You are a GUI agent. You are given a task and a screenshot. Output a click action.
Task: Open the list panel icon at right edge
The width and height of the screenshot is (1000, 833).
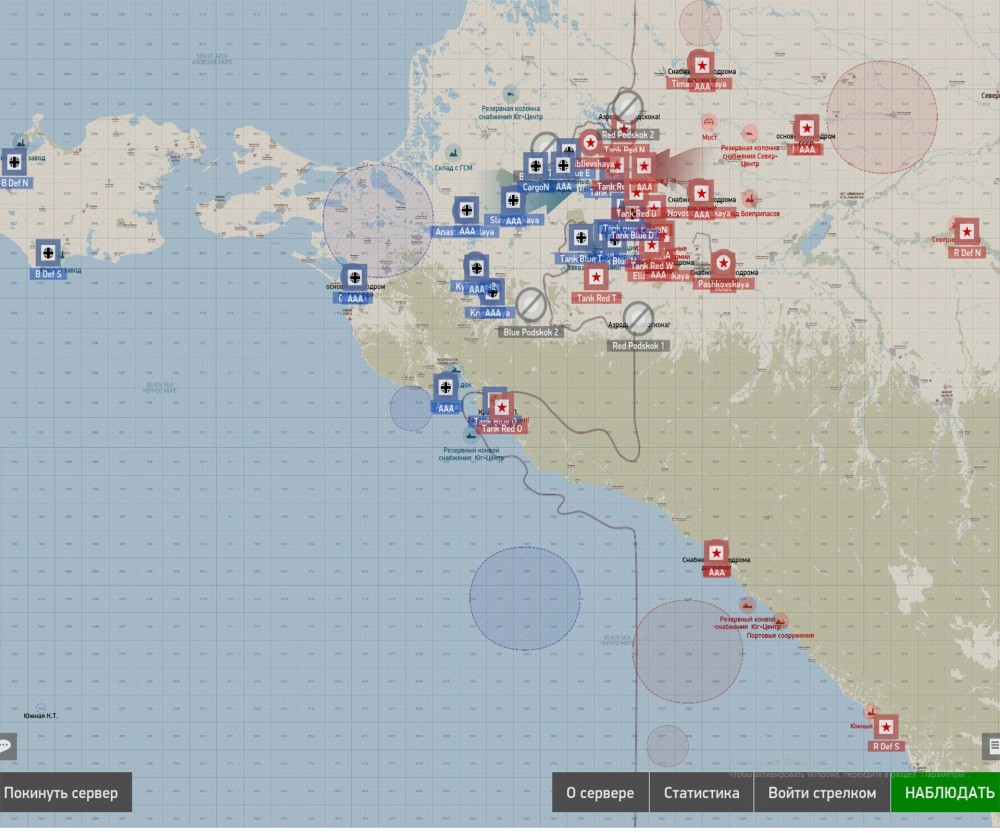992,745
